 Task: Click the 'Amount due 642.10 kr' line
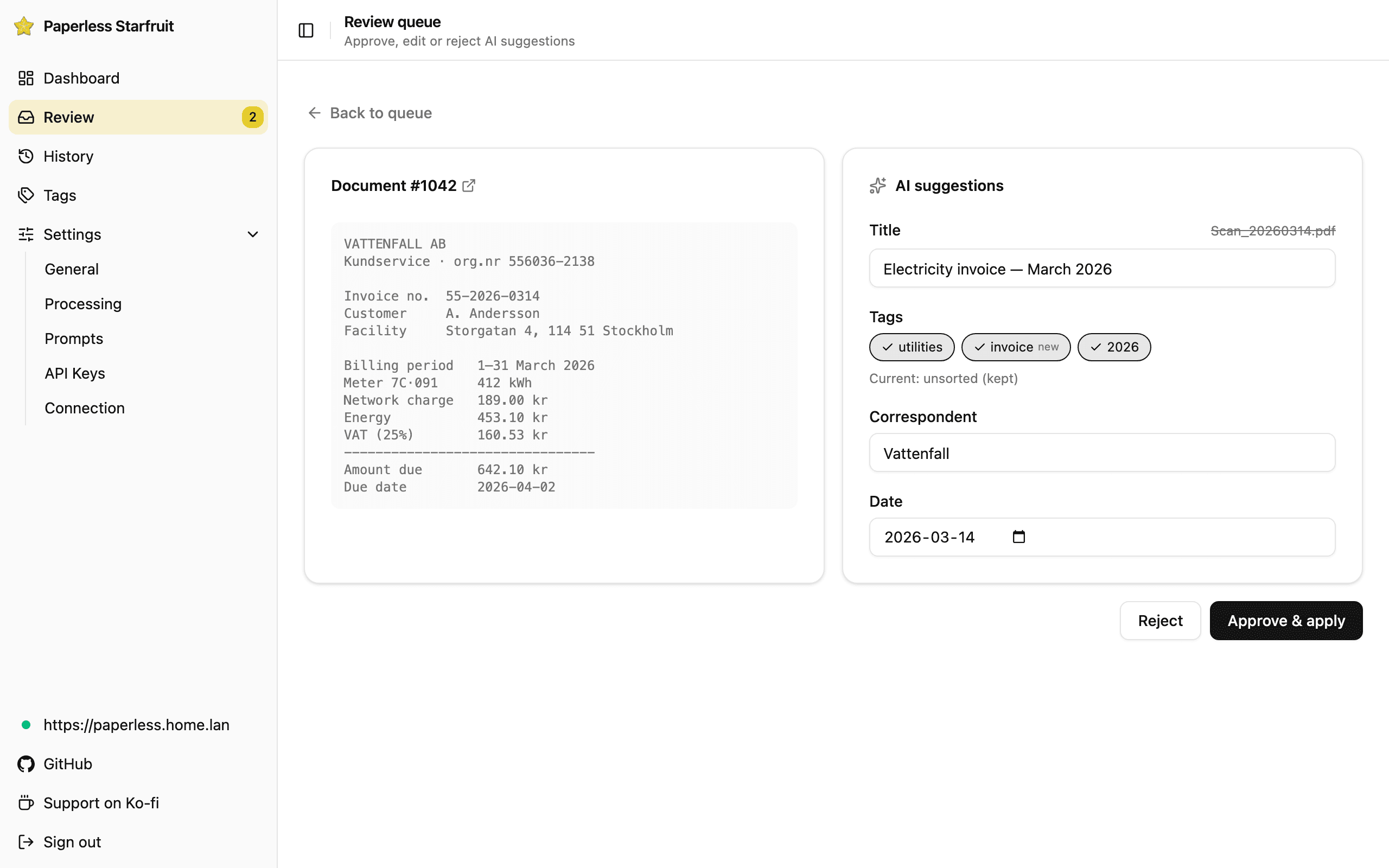coord(446,470)
